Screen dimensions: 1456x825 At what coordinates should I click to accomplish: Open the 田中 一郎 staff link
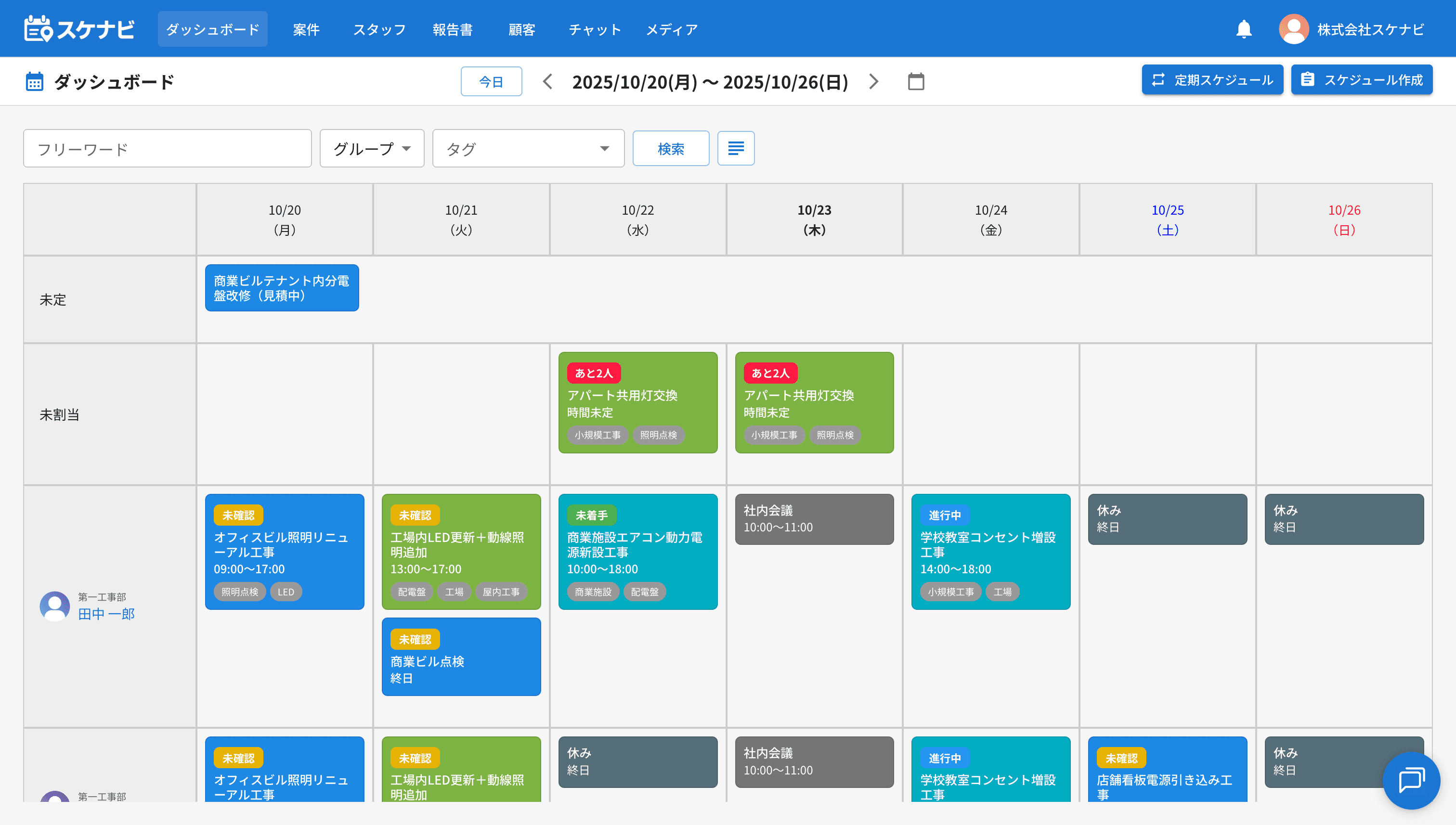pyautogui.click(x=106, y=614)
